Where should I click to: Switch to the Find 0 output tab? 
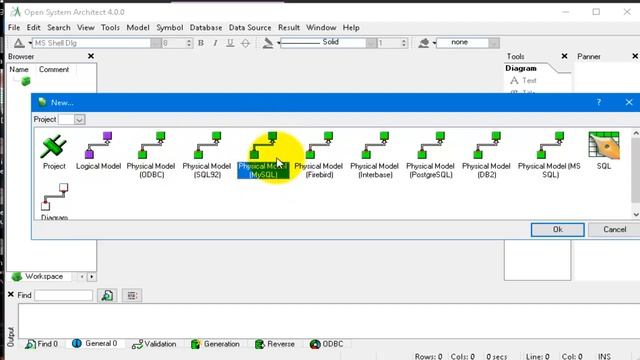pyautogui.click(x=42, y=344)
